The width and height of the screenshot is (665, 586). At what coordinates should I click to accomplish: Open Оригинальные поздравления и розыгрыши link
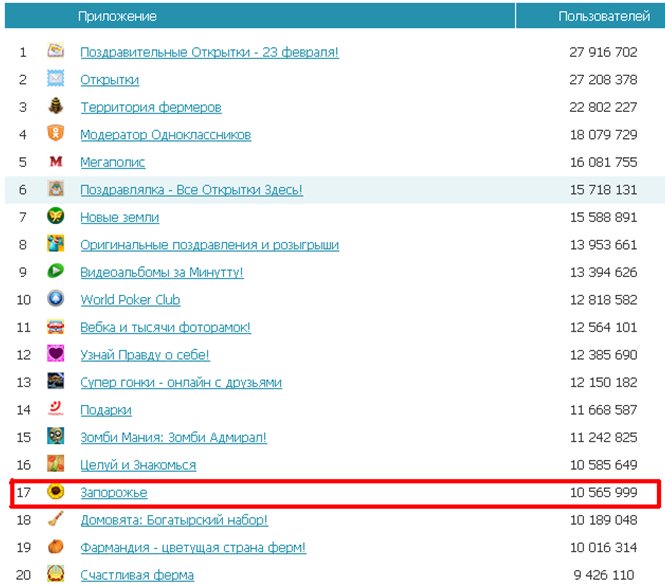[210, 245]
